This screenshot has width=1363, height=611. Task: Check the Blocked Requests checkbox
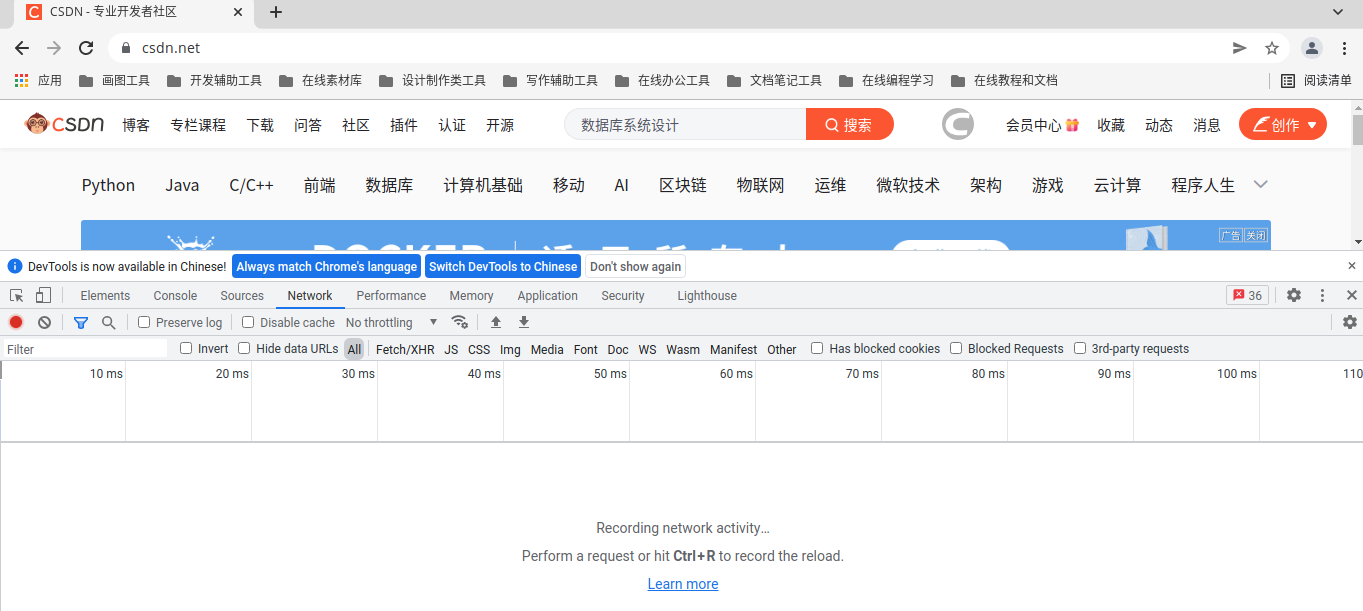click(x=956, y=348)
